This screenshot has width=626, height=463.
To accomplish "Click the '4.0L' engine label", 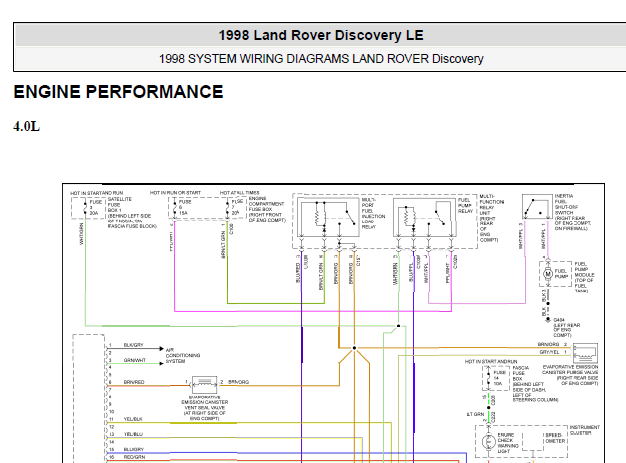I will [27, 127].
